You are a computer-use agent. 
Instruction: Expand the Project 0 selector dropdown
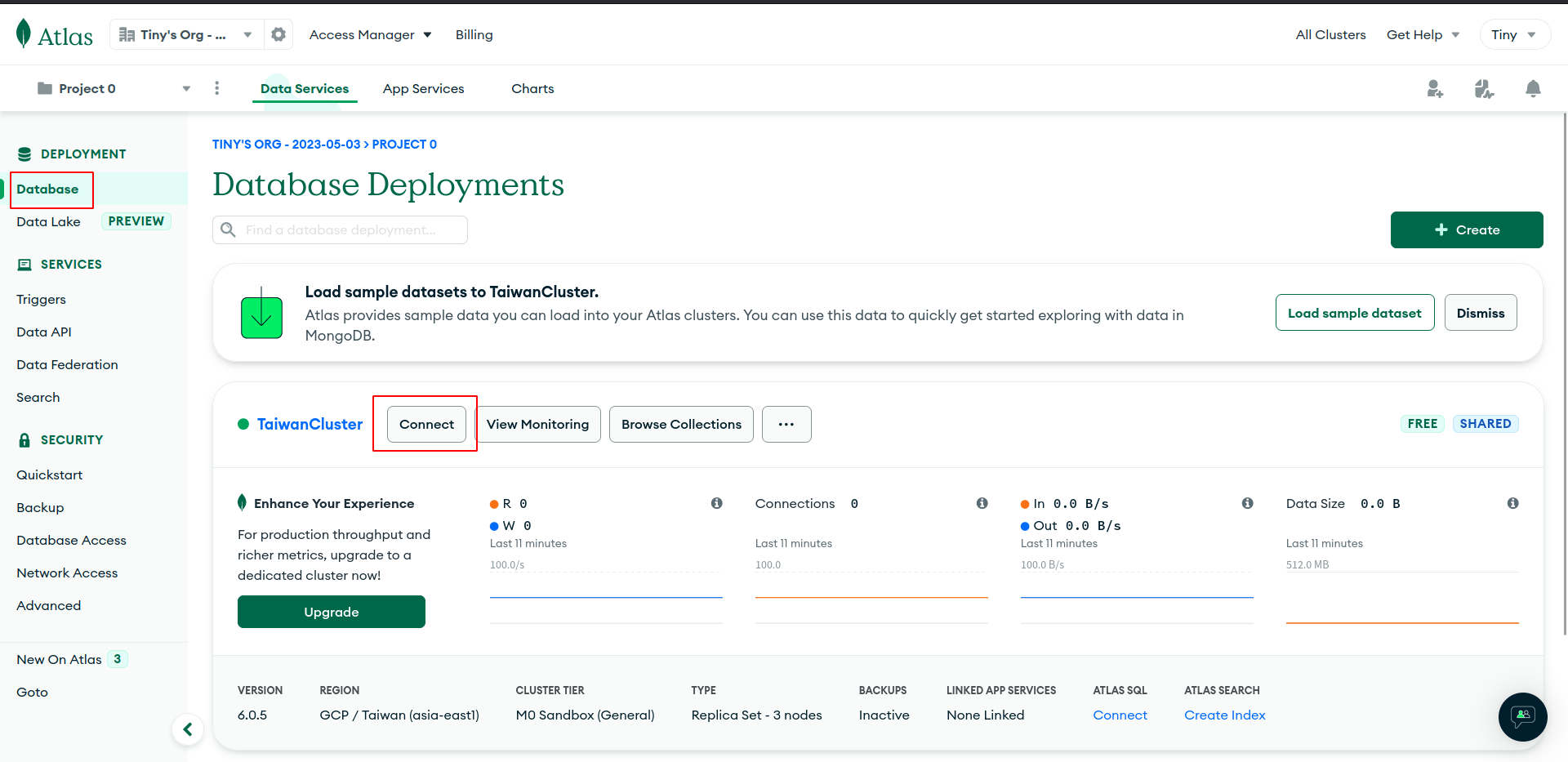[x=186, y=88]
